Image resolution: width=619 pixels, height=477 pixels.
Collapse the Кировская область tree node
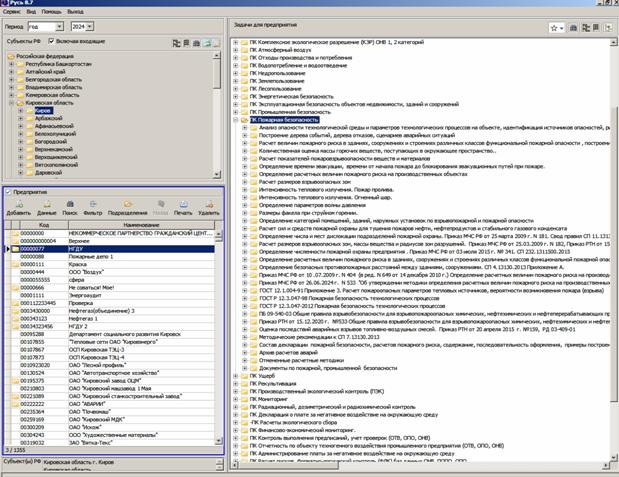pos(11,103)
